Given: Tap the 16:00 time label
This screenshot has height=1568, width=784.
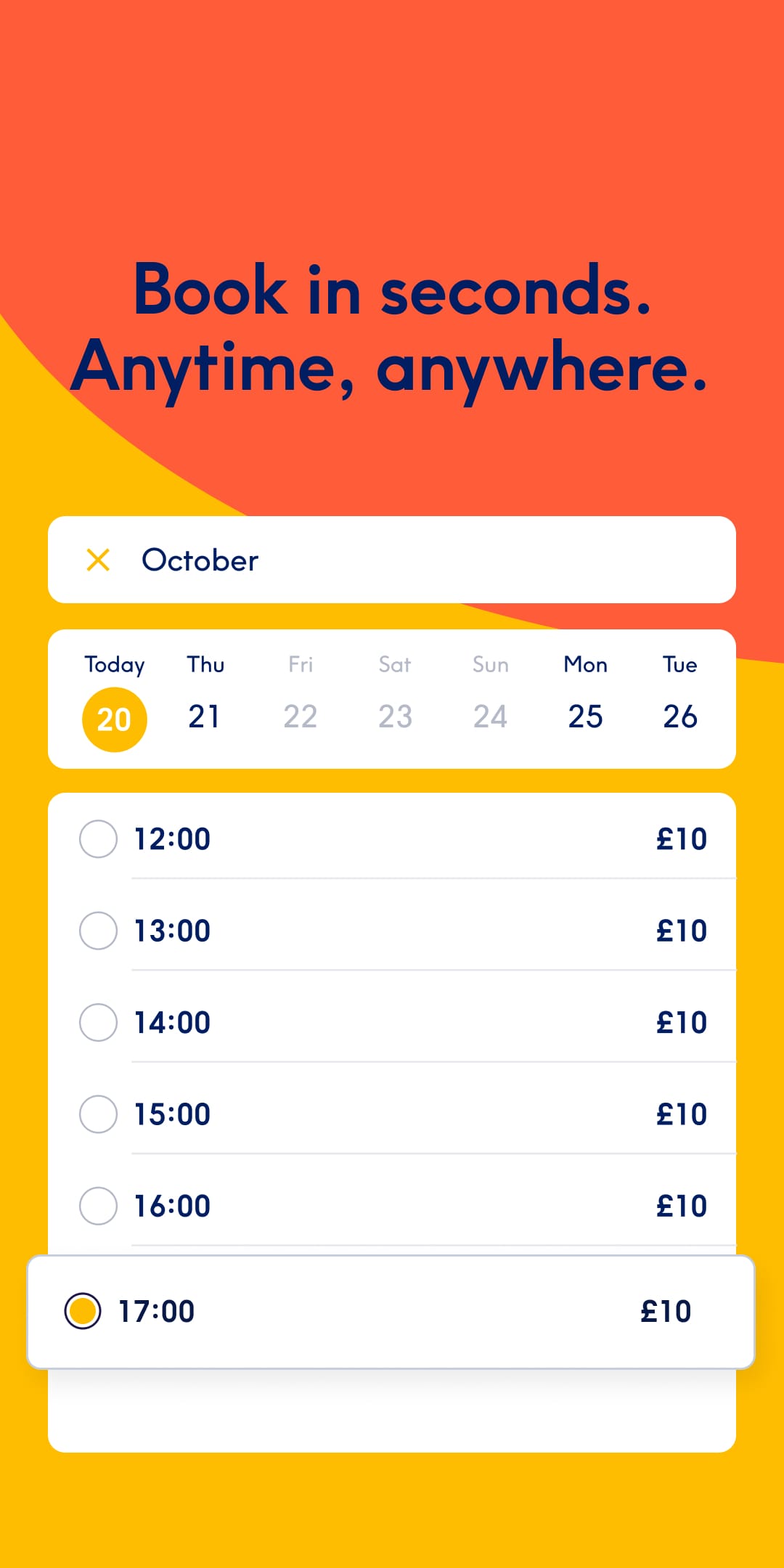Looking at the screenshot, I should (x=172, y=1206).
